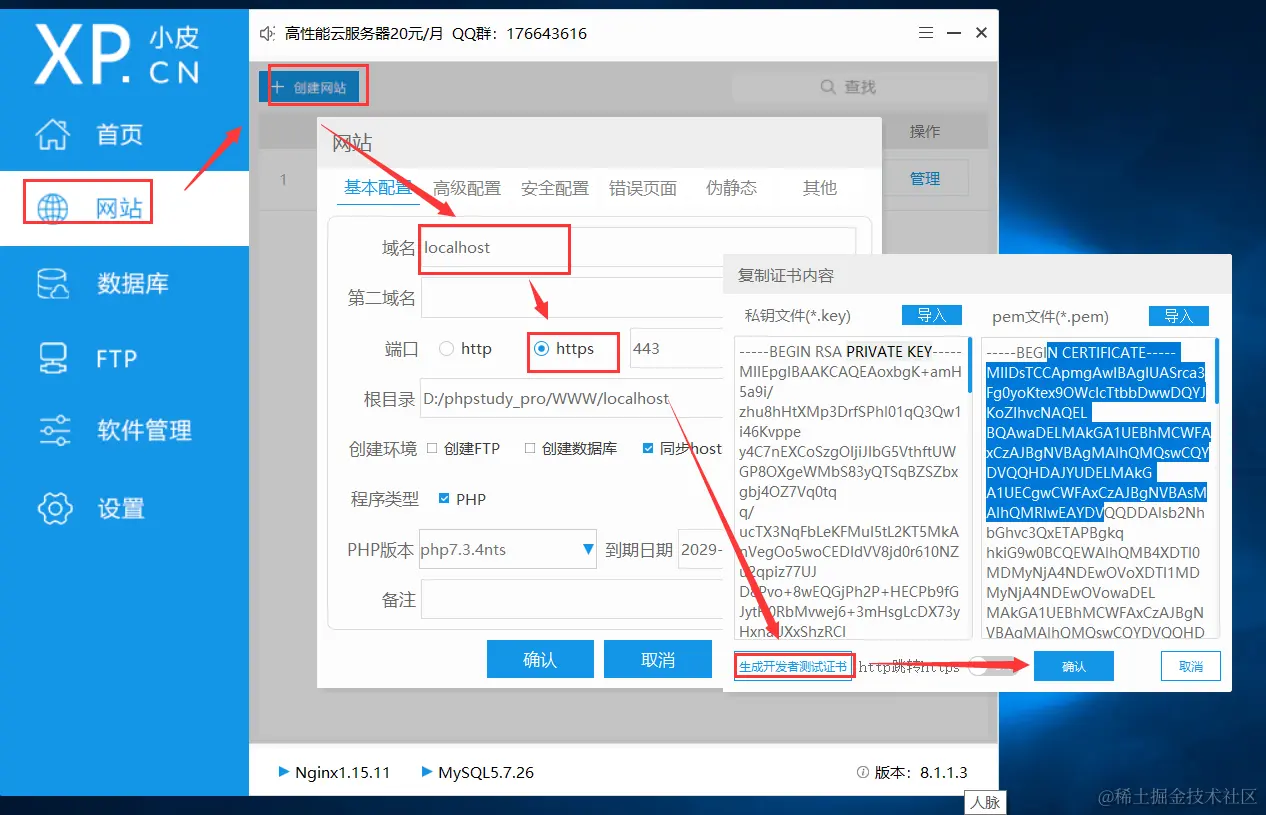Screen dimensions: 1266x815
Task: Click the 网站 globe icon in sidebar
Action: click(x=52, y=209)
